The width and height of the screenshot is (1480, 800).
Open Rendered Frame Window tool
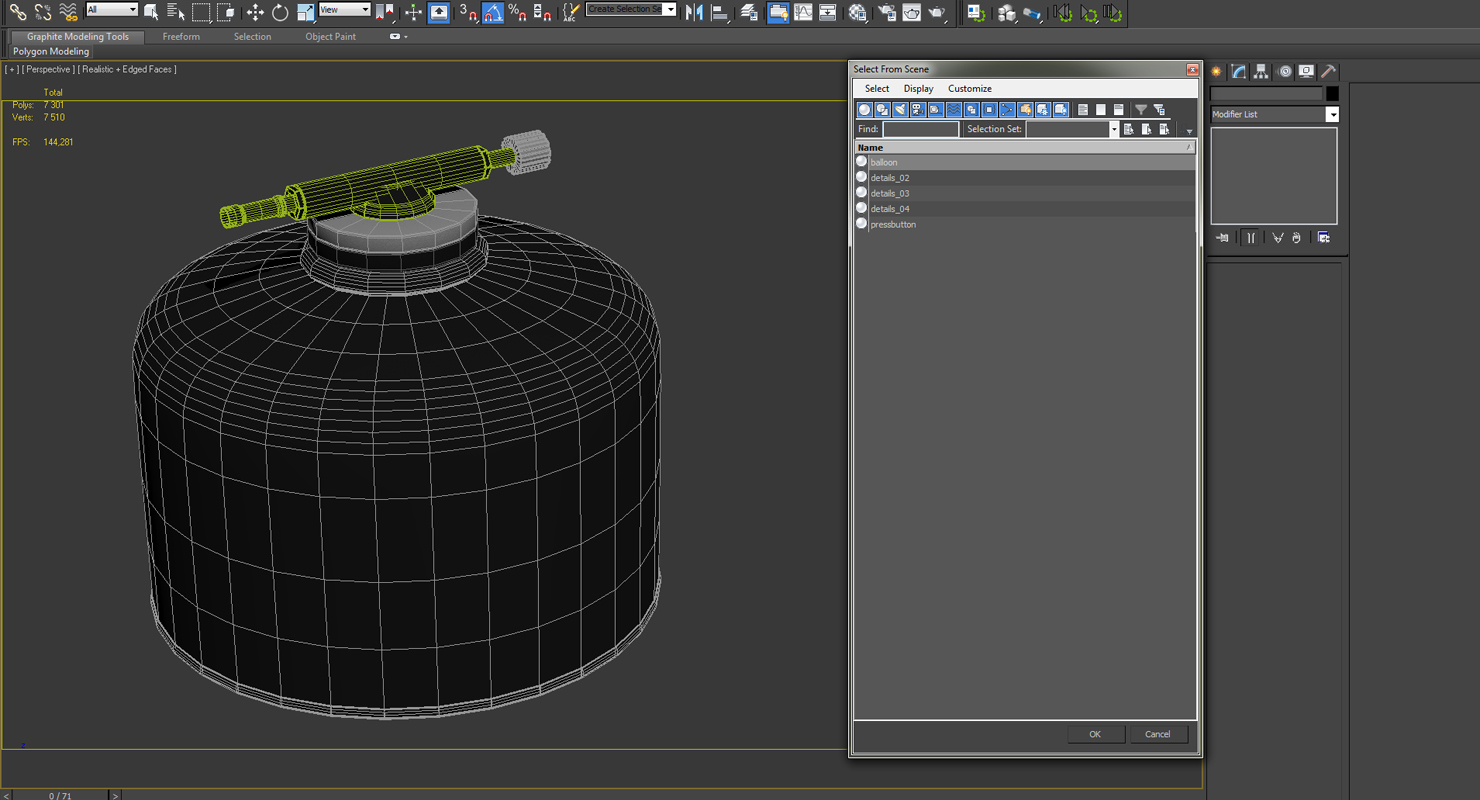(912, 12)
